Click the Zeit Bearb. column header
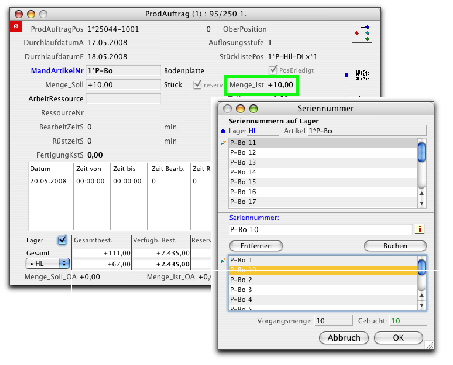The width and height of the screenshot is (453, 365). (167, 169)
